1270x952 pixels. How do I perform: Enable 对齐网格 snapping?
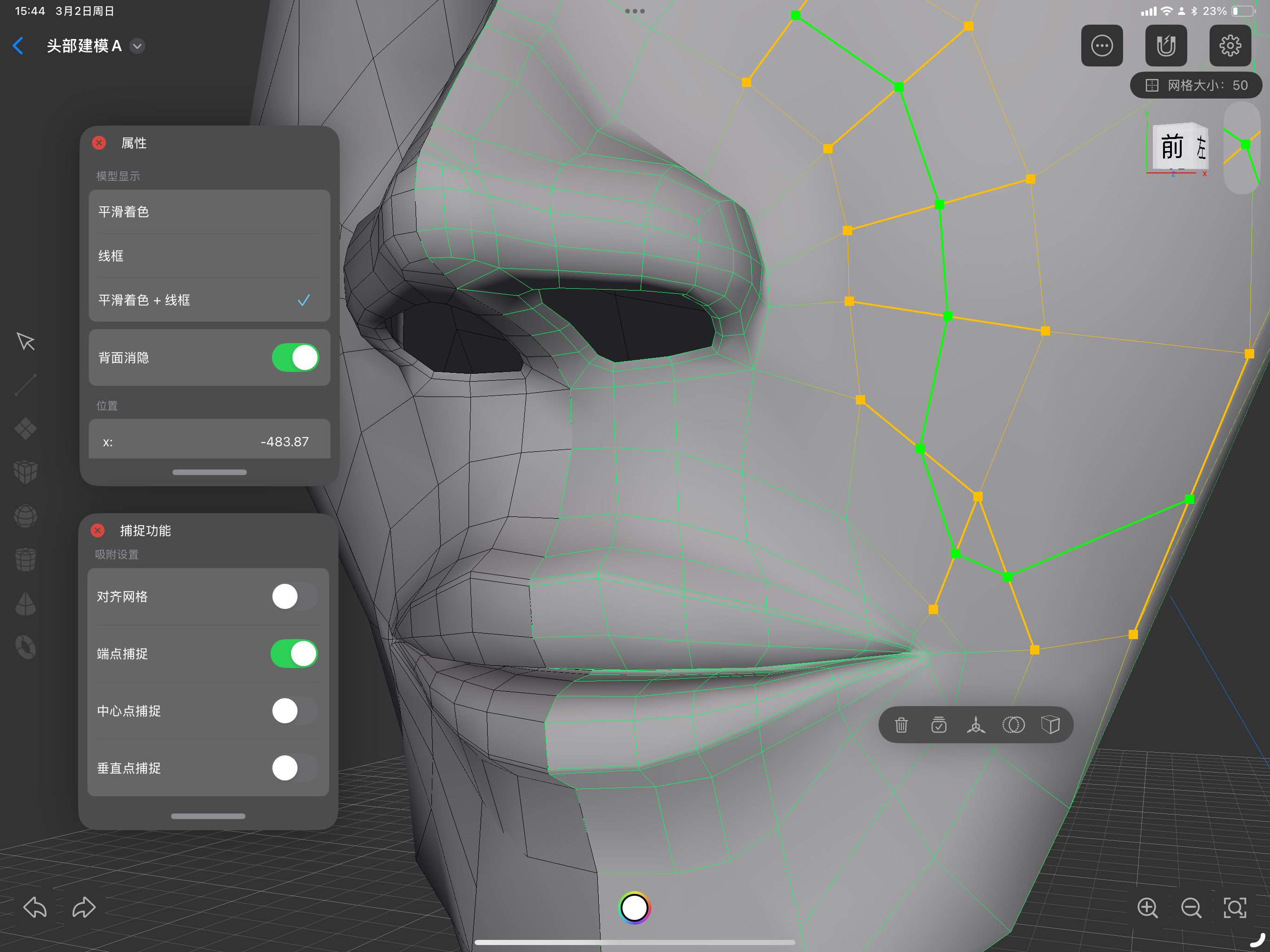[x=294, y=596]
